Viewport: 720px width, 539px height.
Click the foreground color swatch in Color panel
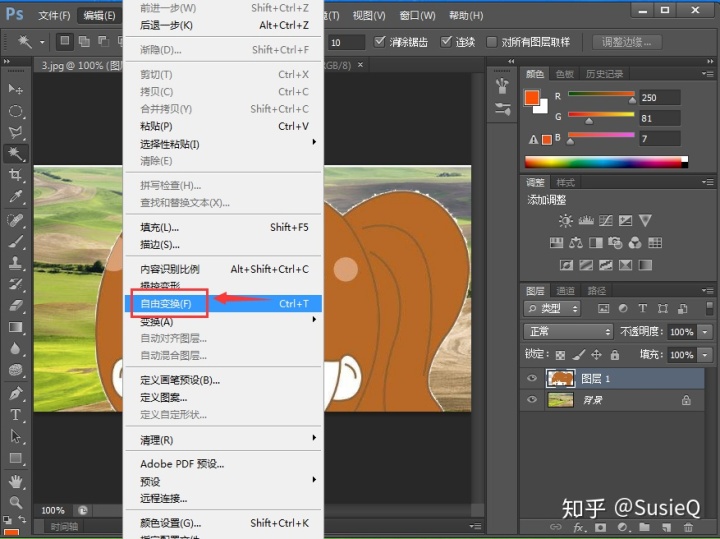point(532,97)
